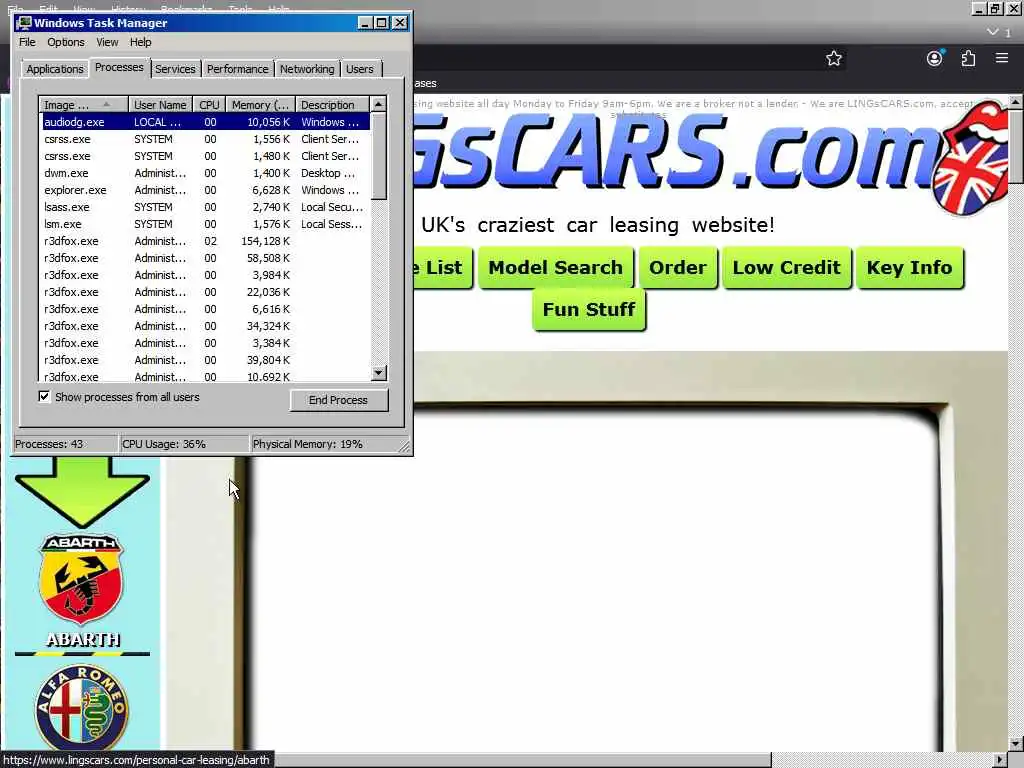Click the browser page vertical scroll down arrow
Image resolution: width=1024 pixels, height=768 pixels.
(x=1016, y=743)
